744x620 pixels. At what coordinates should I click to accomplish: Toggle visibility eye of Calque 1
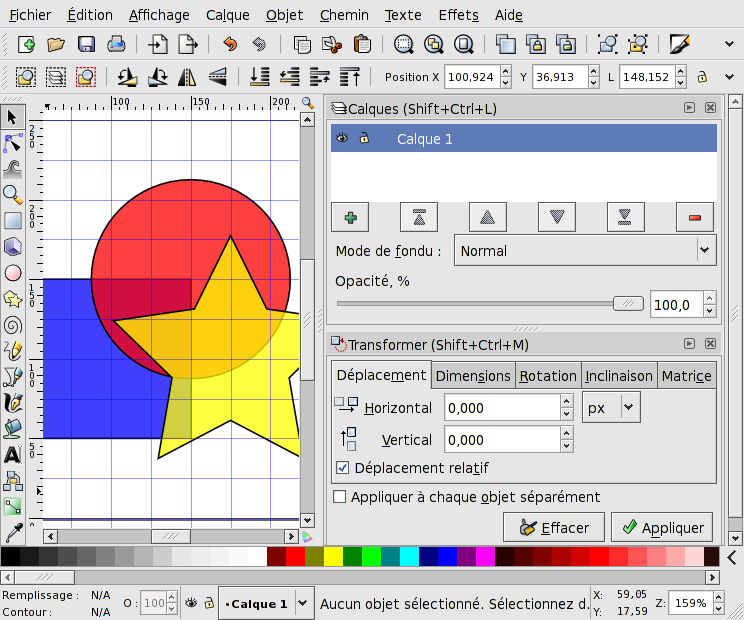click(342, 139)
